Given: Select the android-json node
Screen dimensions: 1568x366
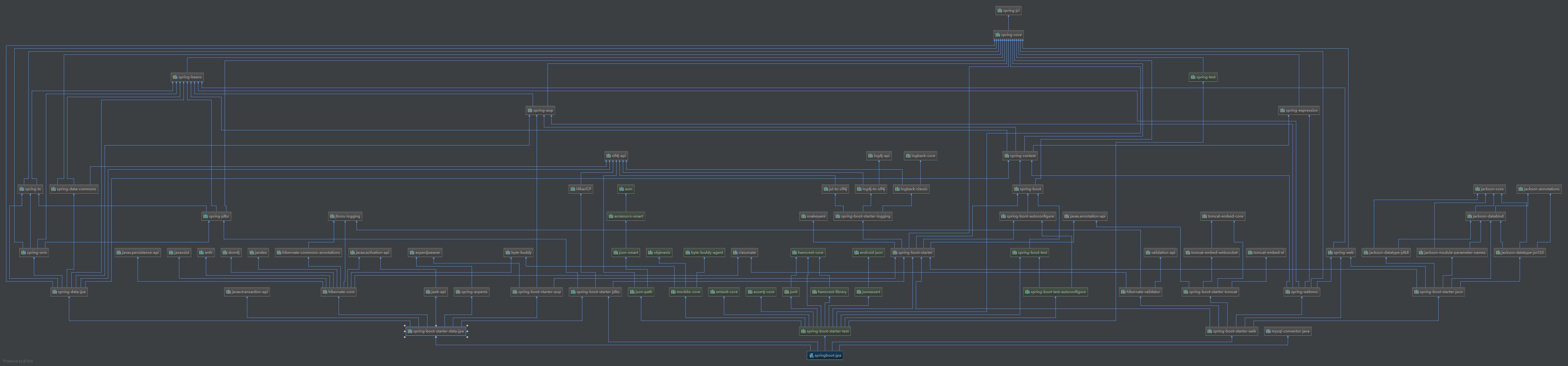Looking at the screenshot, I should click(x=868, y=253).
